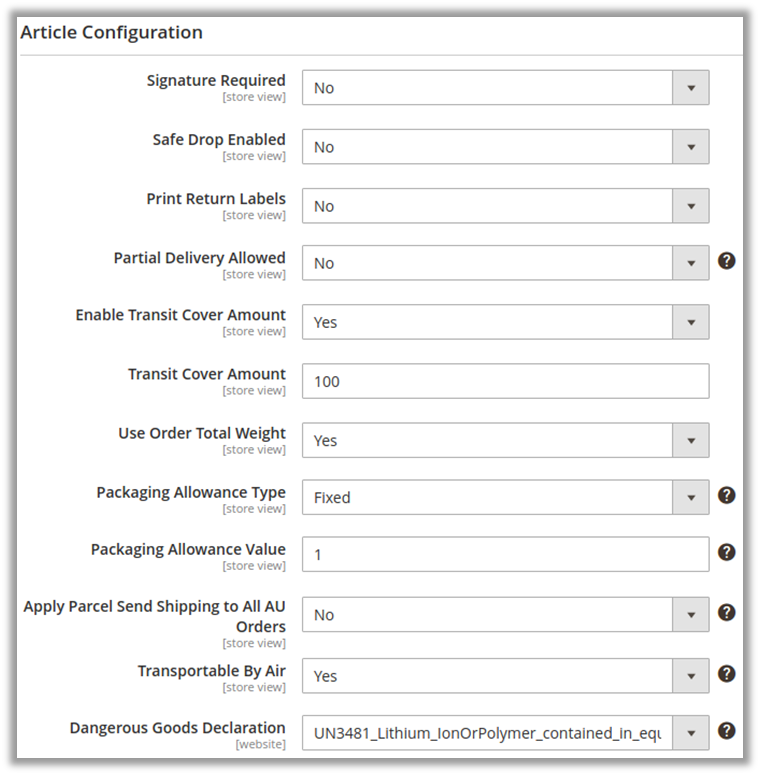
Task: Click help icon beside Dangerous Goods Declaration
Action: coord(727,731)
